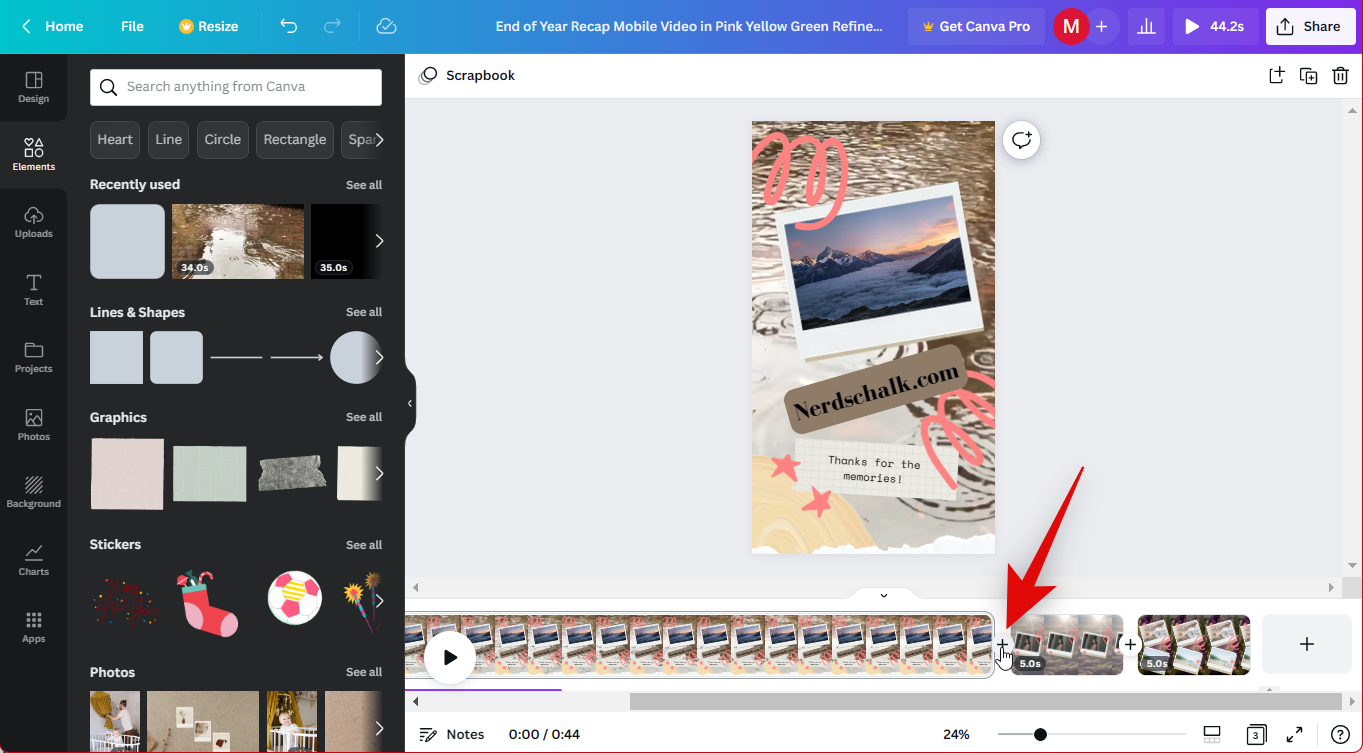Open the Elements sidebar tab
Screen dimensions: 1363x753
point(33,154)
